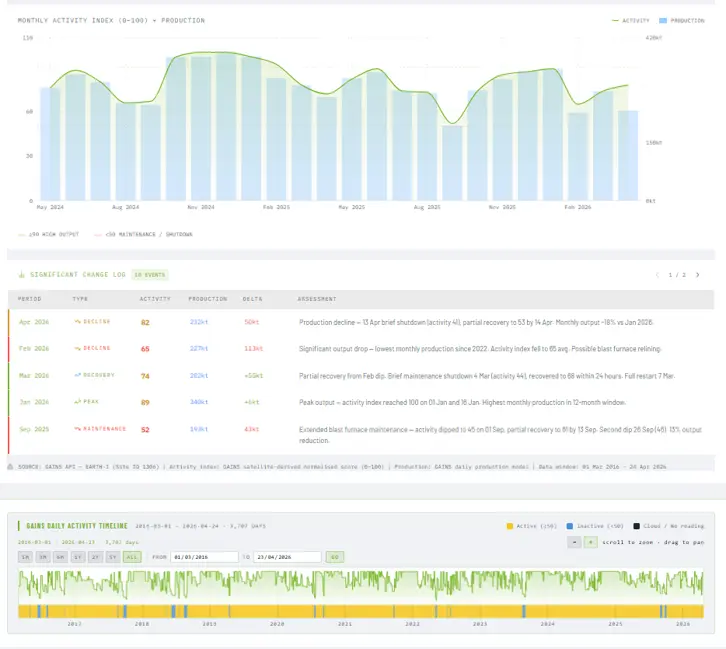The width and height of the screenshot is (726, 649).
Task: Click the events count badge
Action: point(150,275)
